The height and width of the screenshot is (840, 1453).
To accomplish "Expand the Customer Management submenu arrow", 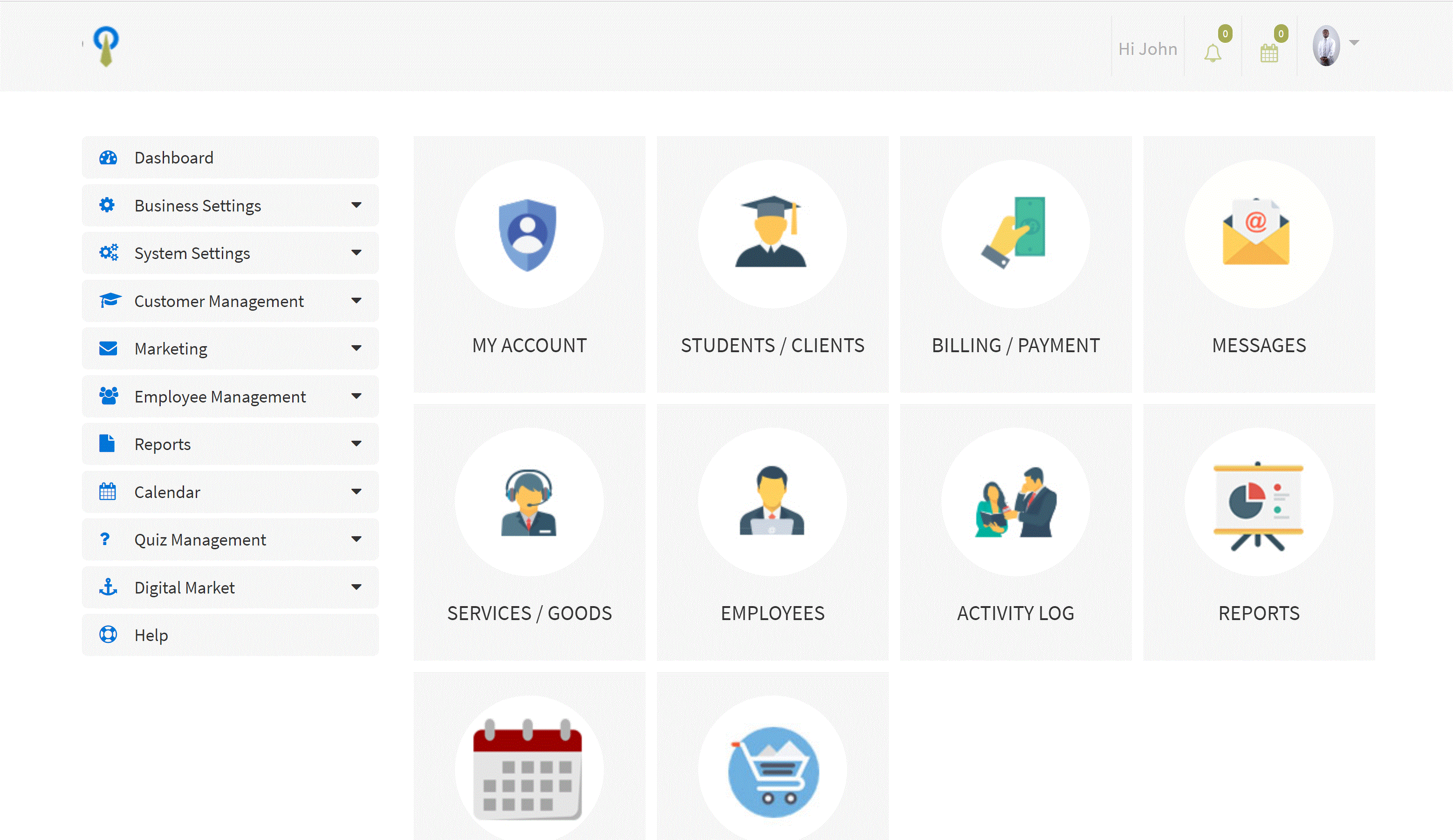I will point(356,300).
